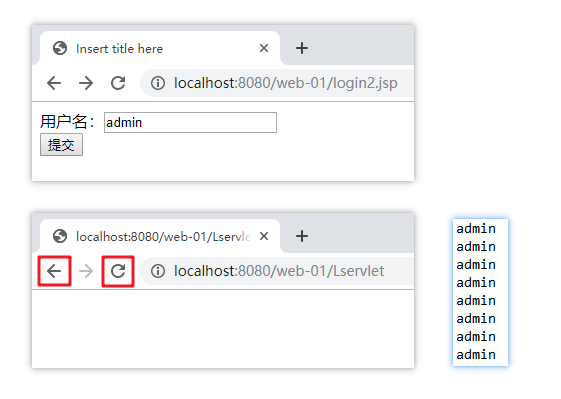561x399 pixels.
Task: Close the Lservlet tab
Action: point(264,236)
